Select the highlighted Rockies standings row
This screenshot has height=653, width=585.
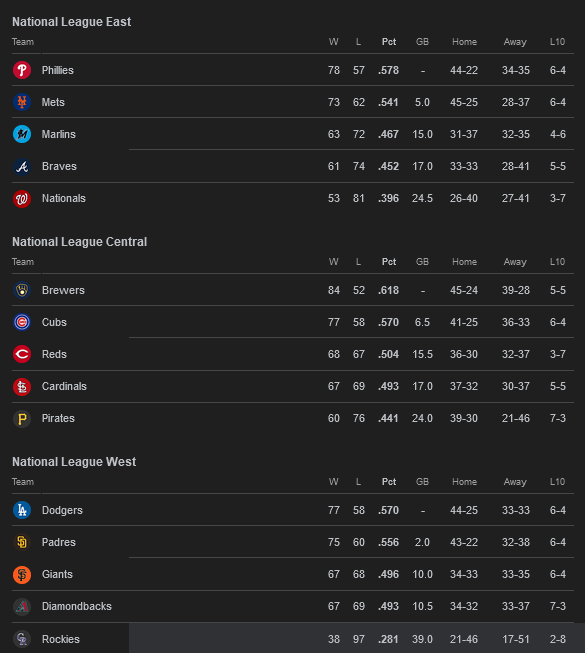pos(293,638)
